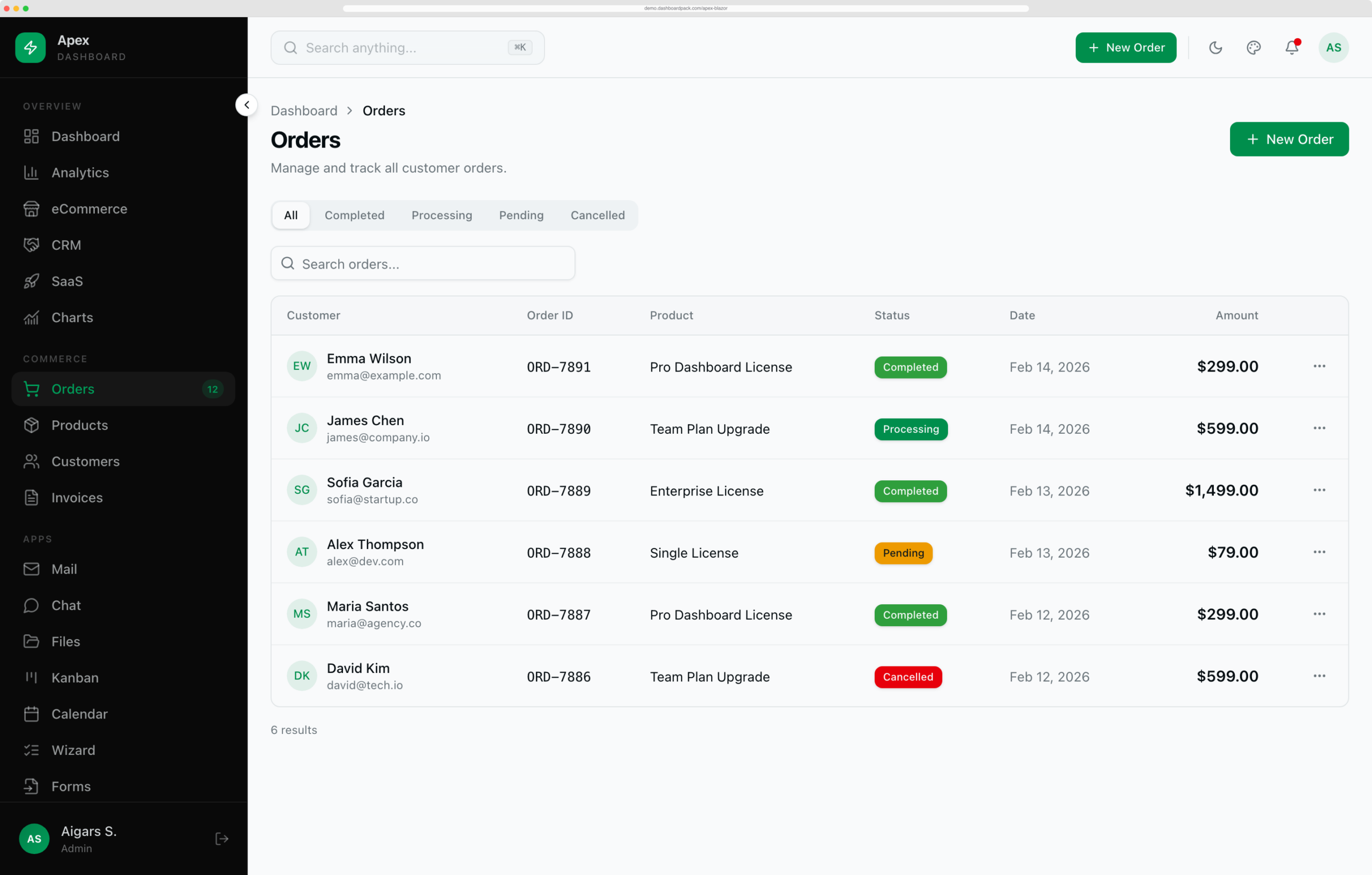1372x875 pixels.
Task: Open the Mail app
Action: [x=123, y=569]
